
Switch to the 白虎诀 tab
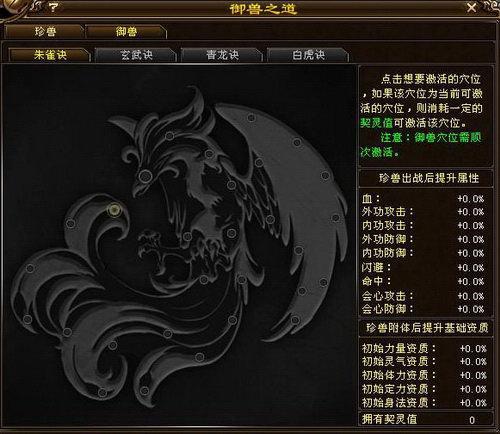tap(308, 55)
